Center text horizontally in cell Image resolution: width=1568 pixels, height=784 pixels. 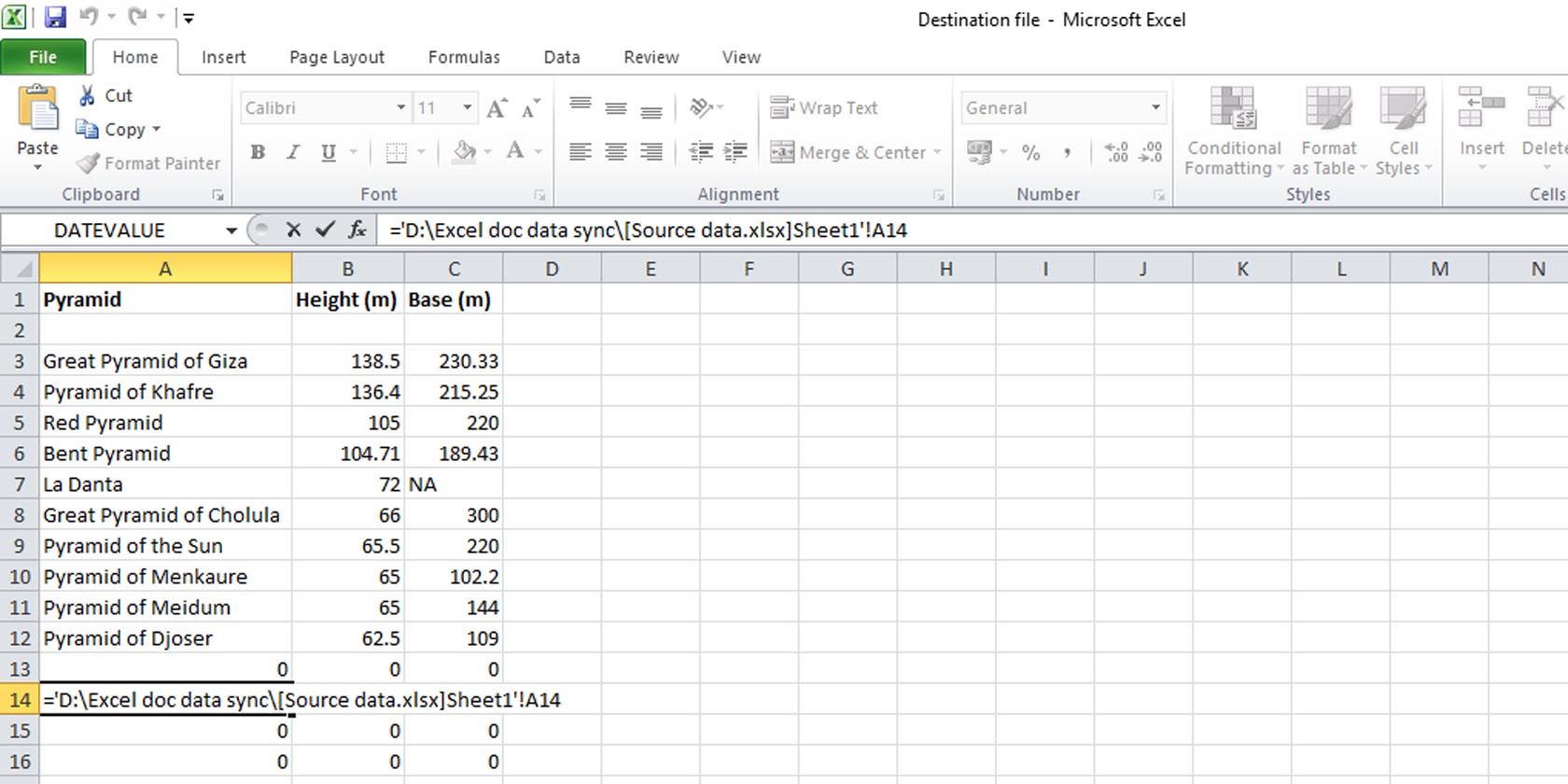(616, 152)
